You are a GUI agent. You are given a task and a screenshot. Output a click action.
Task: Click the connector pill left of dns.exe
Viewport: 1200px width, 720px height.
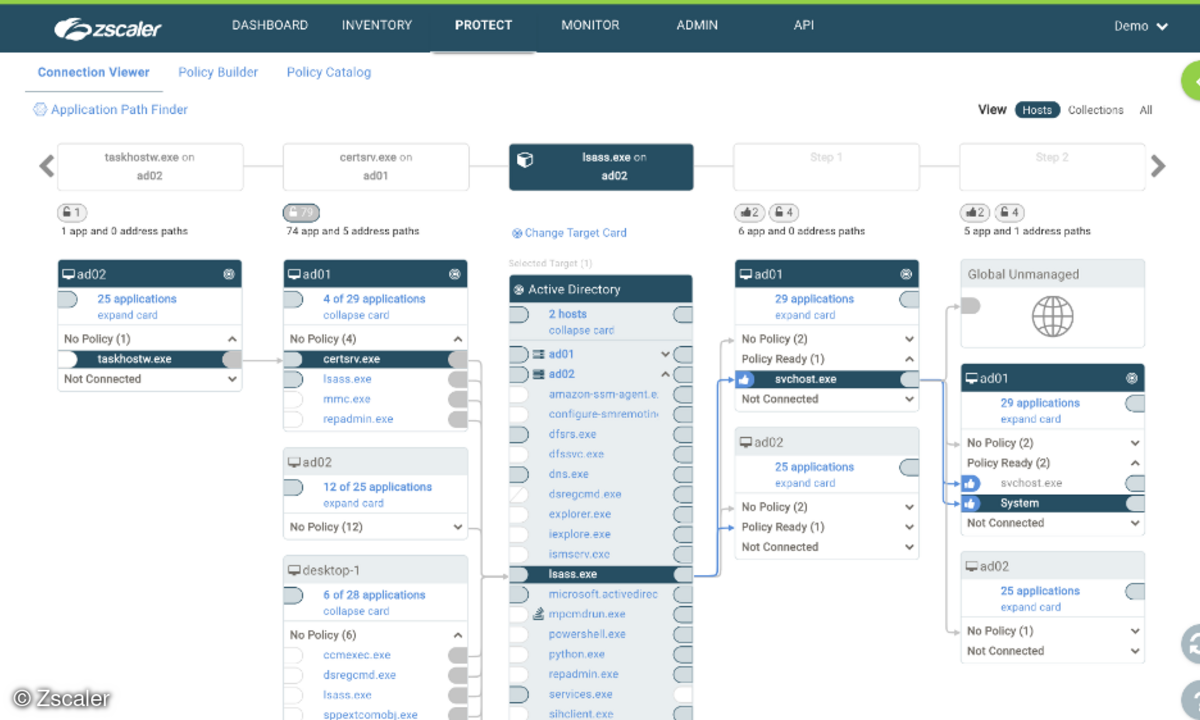[518, 474]
